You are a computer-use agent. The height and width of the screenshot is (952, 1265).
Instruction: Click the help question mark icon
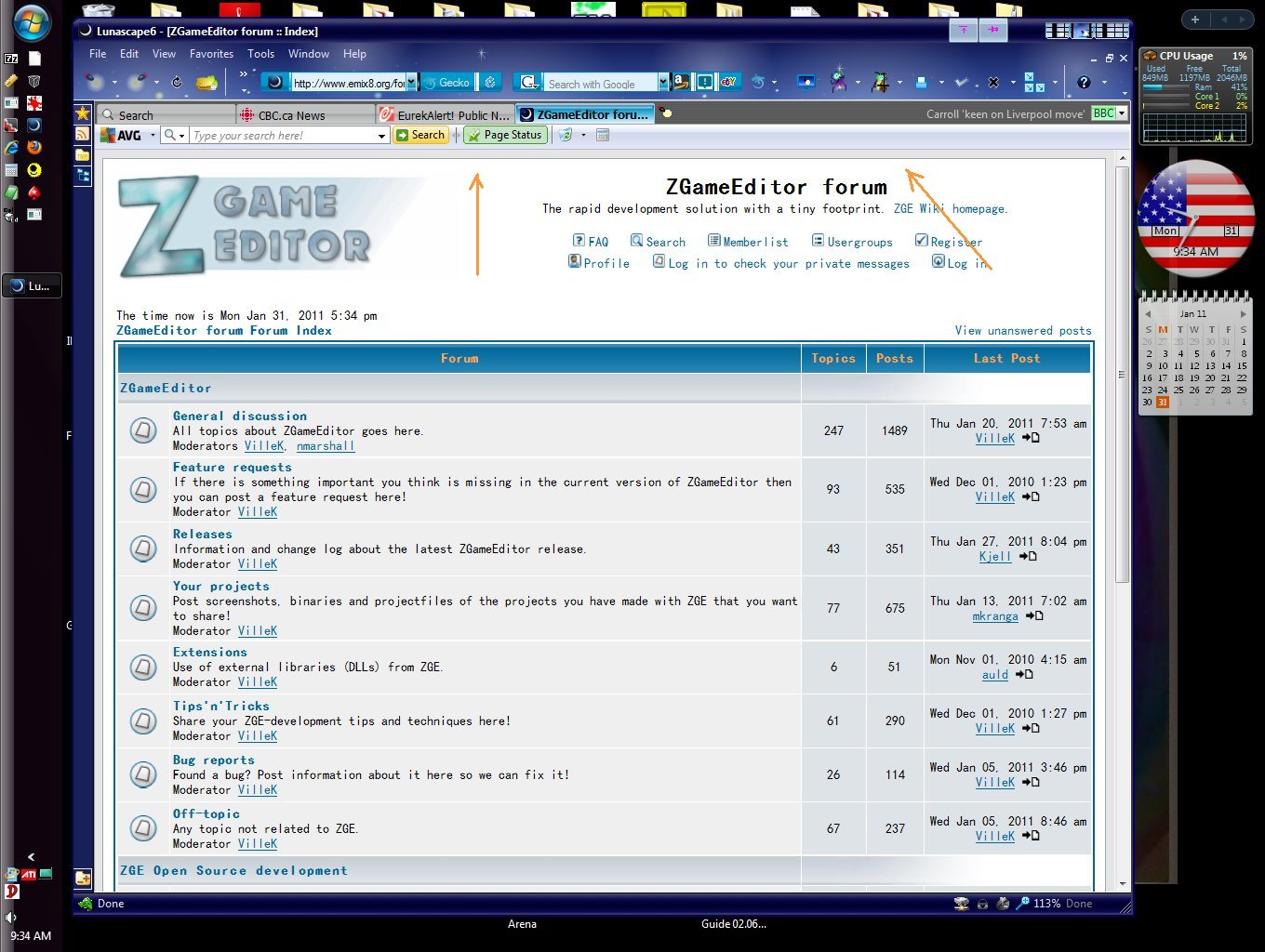pyautogui.click(x=1084, y=83)
